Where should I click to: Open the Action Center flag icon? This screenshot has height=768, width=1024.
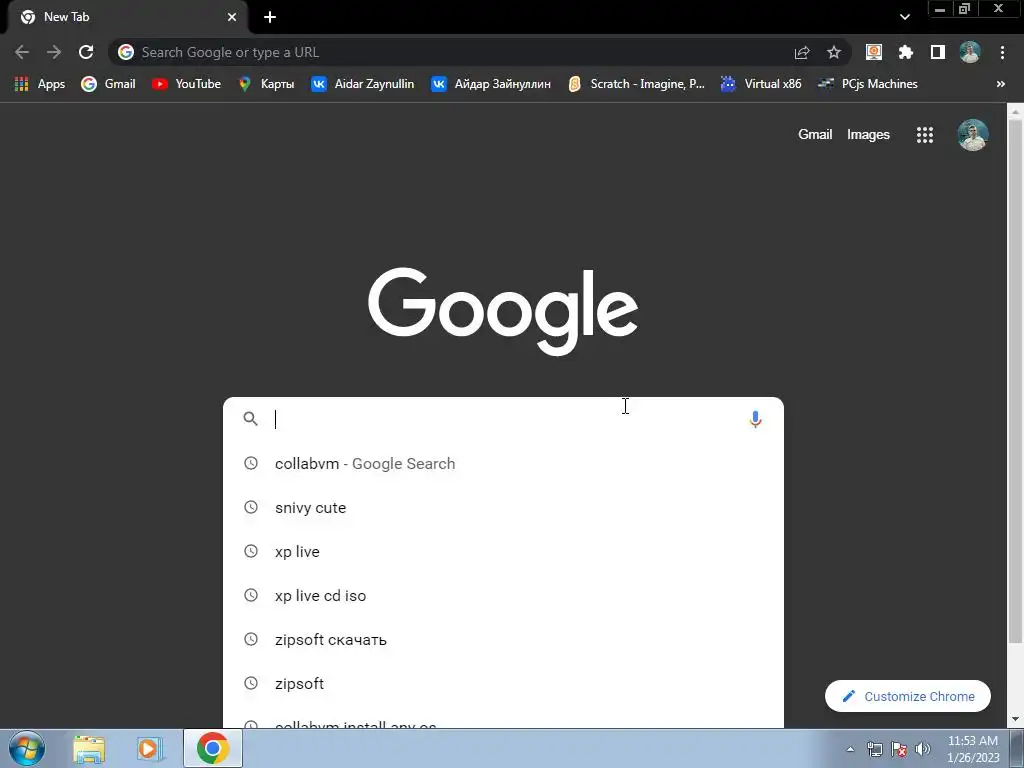pyautogui.click(x=899, y=749)
